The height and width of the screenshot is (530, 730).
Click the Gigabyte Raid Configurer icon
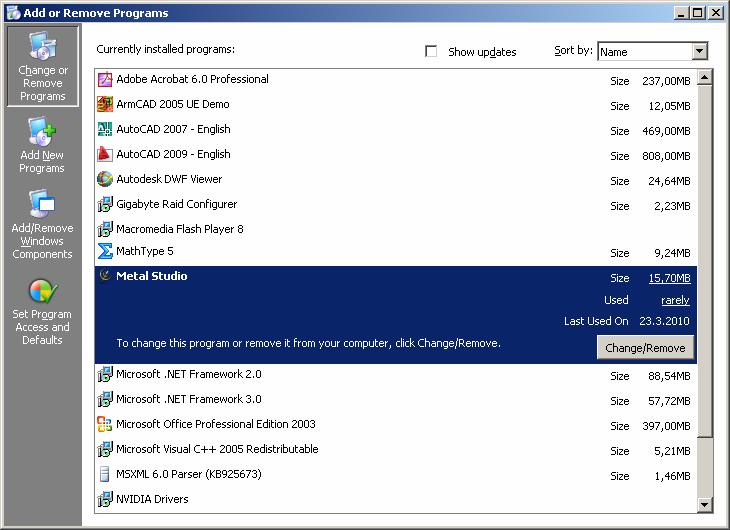(105, 204)
